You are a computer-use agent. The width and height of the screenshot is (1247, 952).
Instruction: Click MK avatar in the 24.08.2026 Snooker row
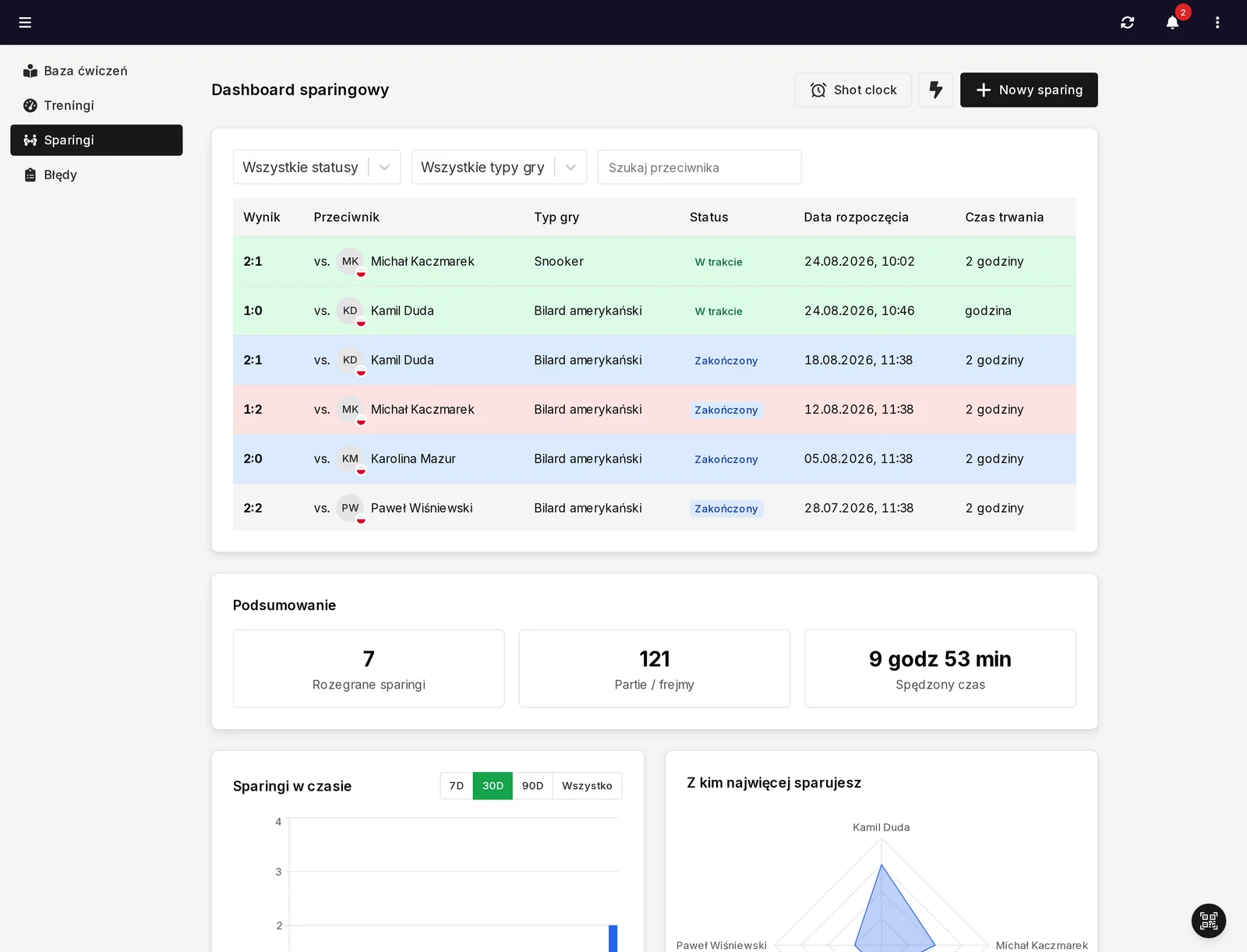click(x=351, y=262)
